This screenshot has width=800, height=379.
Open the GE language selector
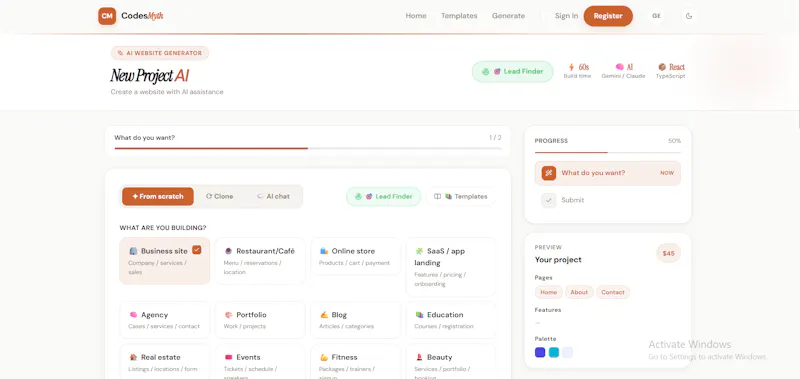pos(656,16)
